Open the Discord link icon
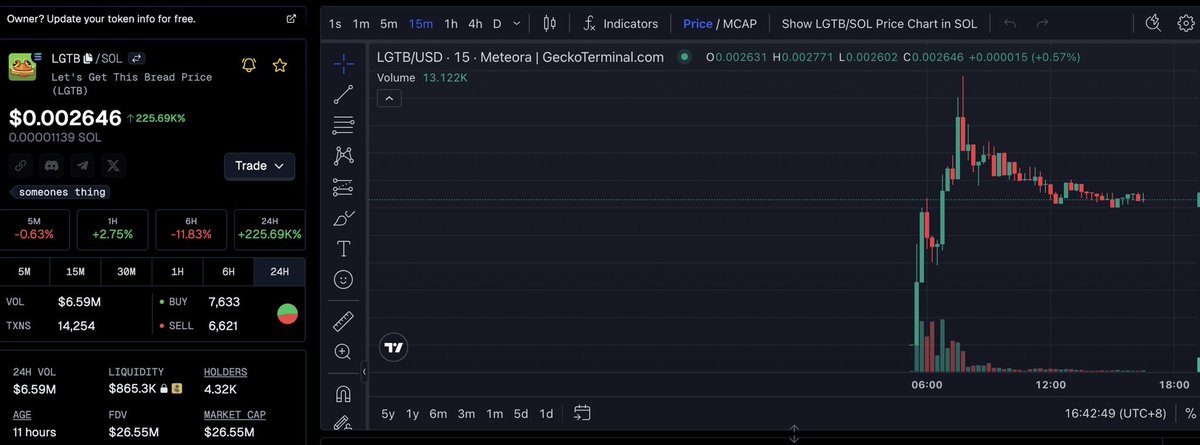 click(x=51, y=166)
